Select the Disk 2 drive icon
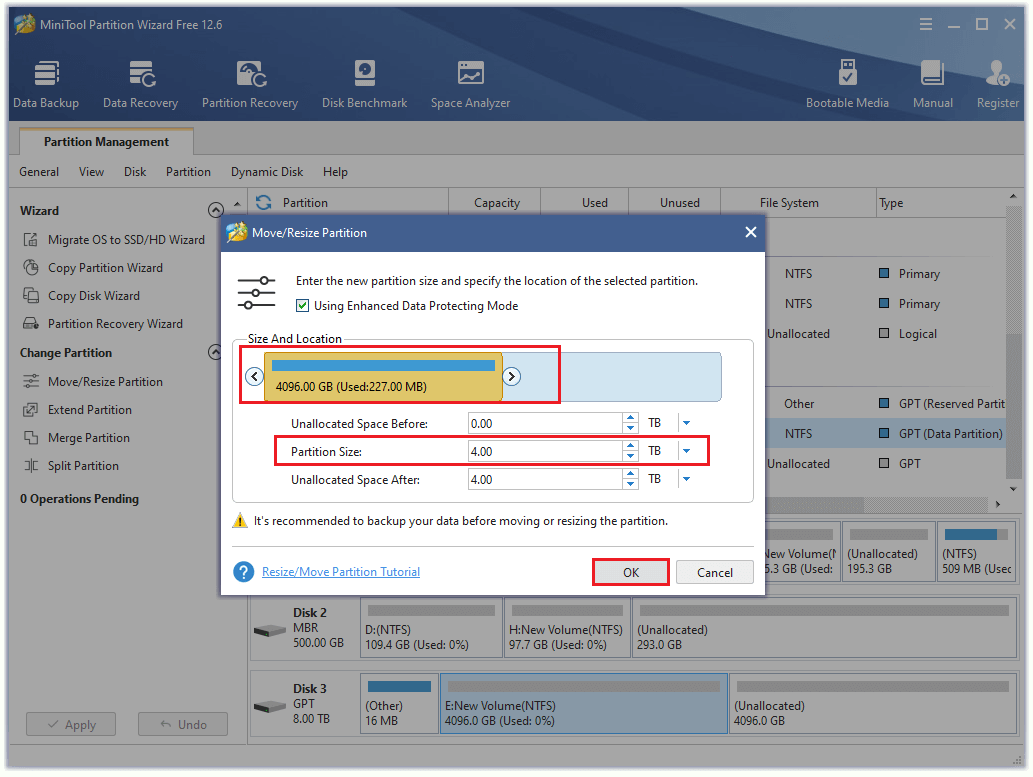The height and width of the screenshot is (777, 1033). pos(269,631)
